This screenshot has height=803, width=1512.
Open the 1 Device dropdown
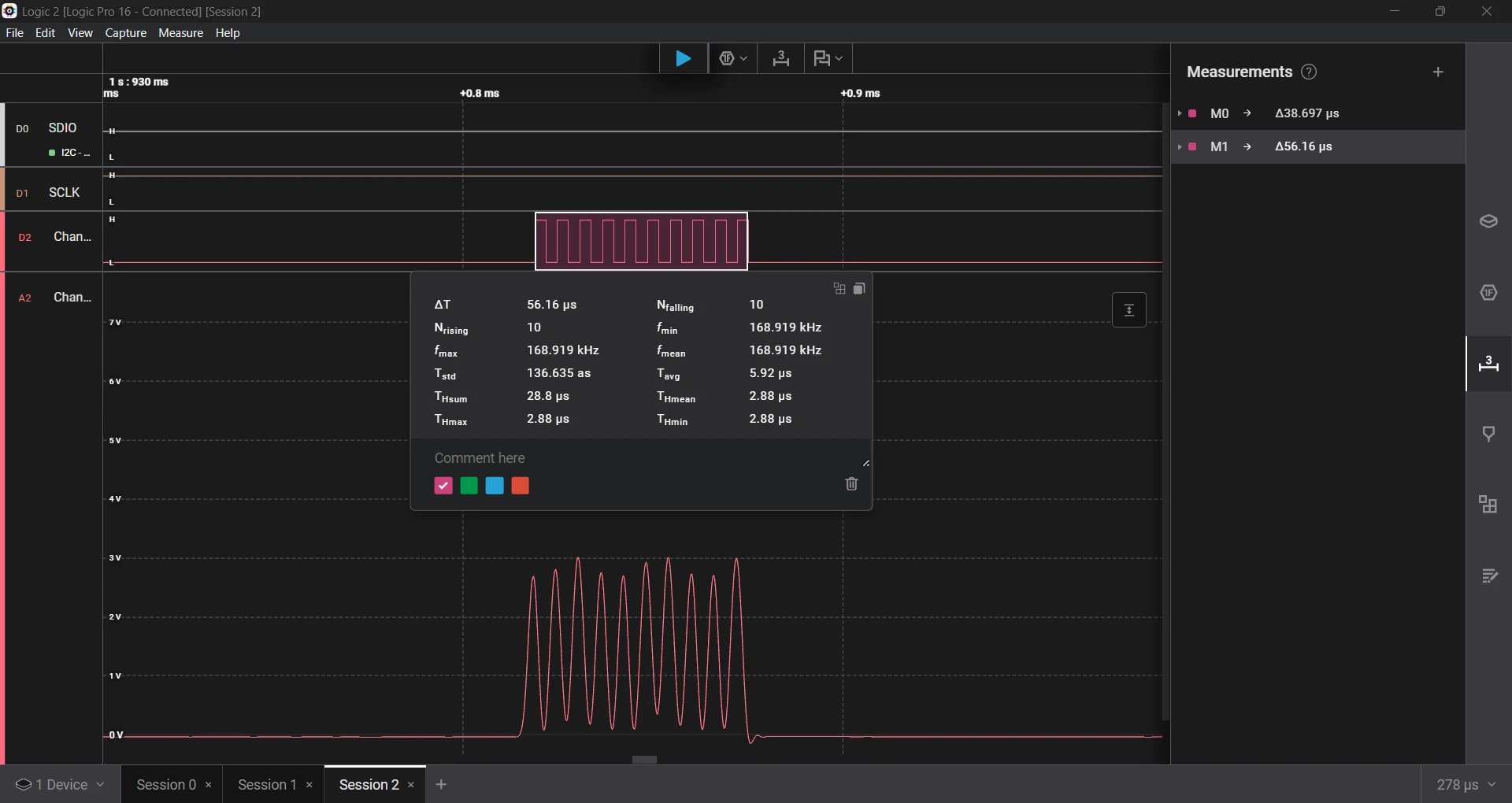point(60,785)
